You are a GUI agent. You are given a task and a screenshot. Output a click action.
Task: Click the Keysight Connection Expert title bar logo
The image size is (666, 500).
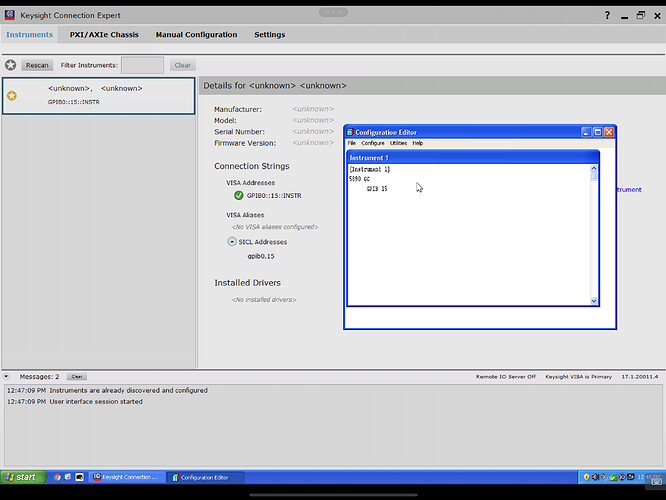tap(9, 15)
